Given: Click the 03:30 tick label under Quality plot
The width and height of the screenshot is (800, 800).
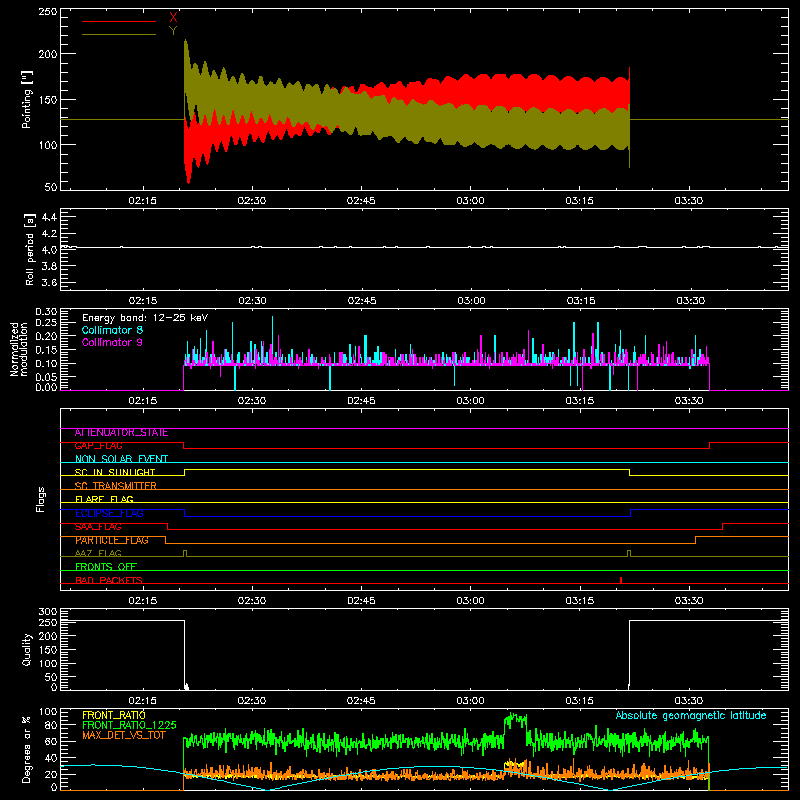Looking at the screenshot, I should click(689, 701).
